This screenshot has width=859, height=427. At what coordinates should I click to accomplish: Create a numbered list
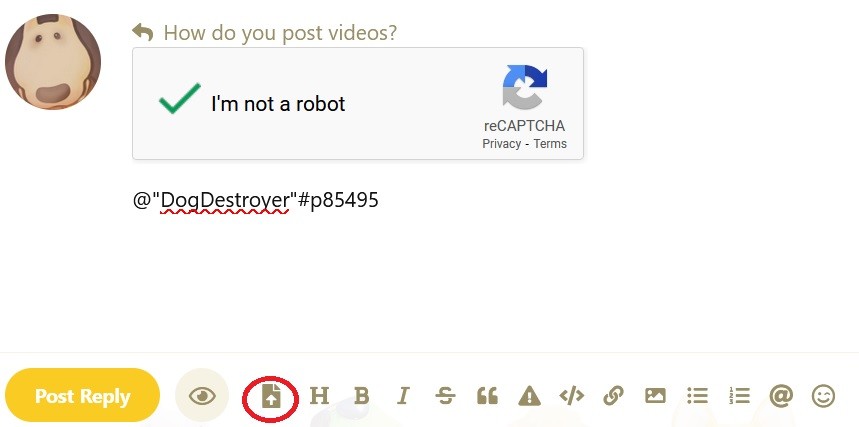tap(739, 395)
